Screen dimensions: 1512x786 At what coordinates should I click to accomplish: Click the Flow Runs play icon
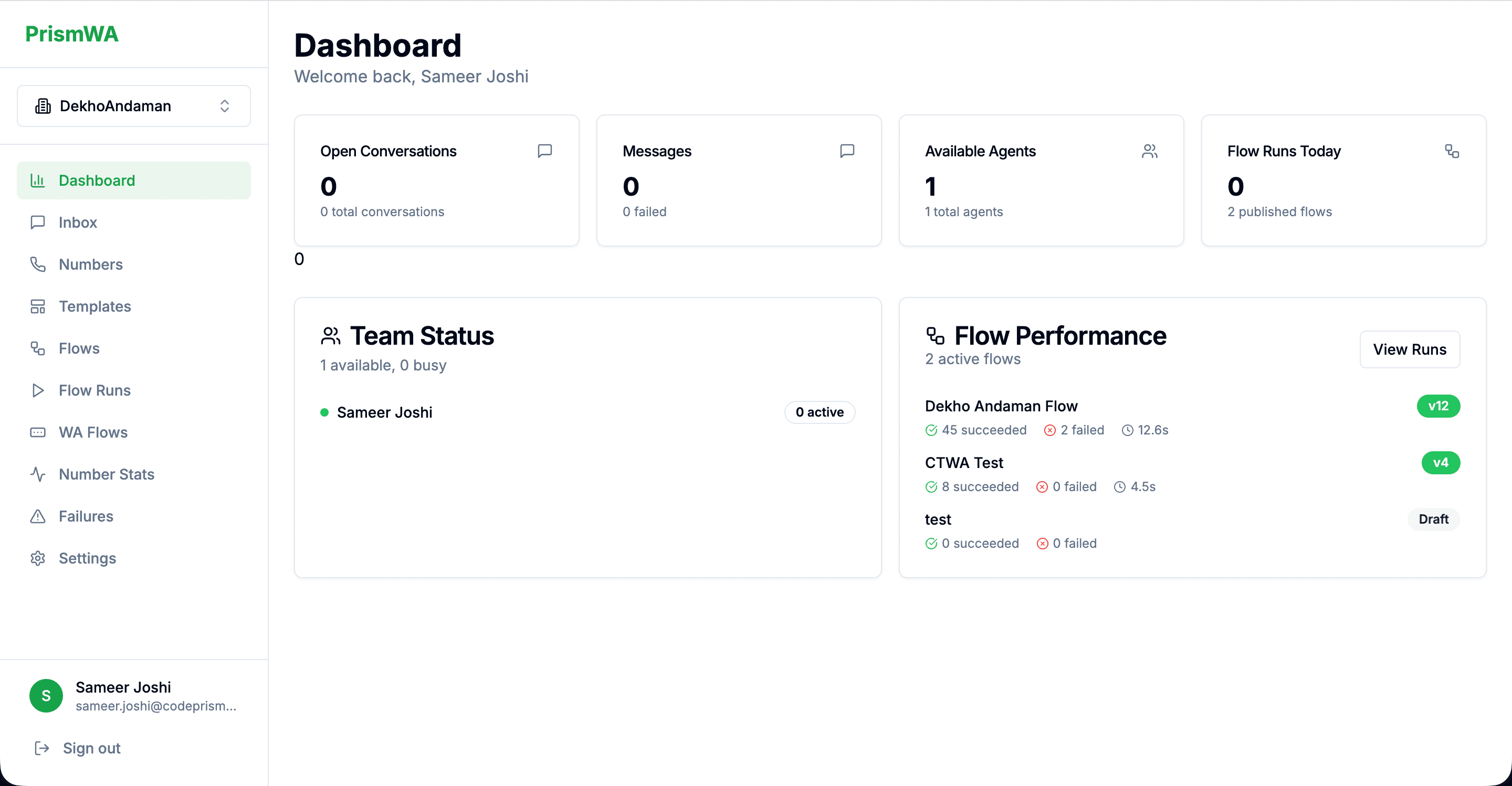(38, 391)
